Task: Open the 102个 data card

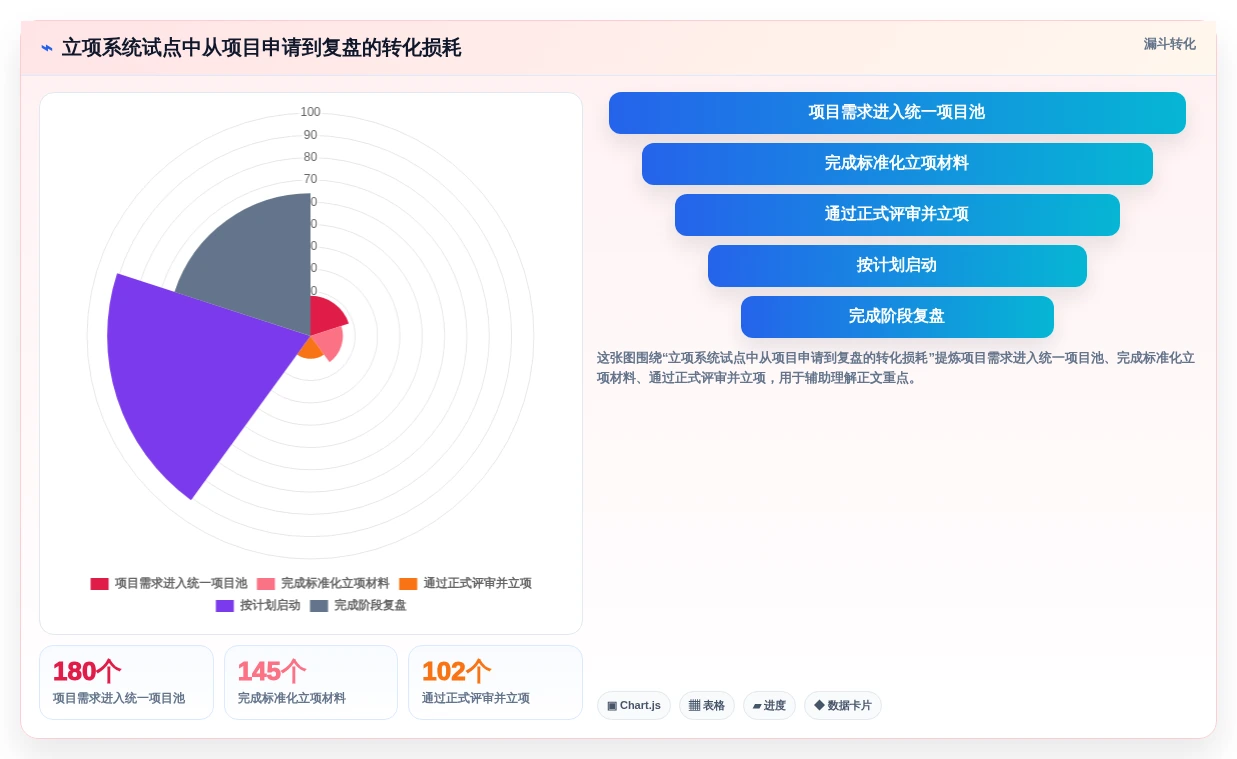Action: pos(495,682)
